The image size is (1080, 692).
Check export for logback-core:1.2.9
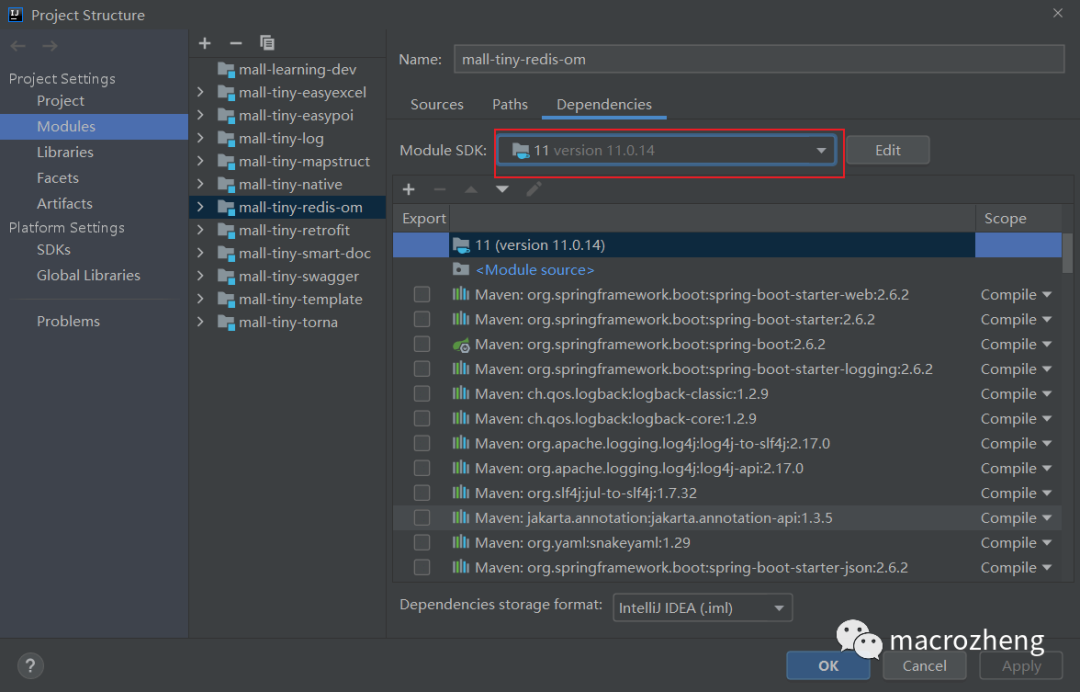[422, 419]
